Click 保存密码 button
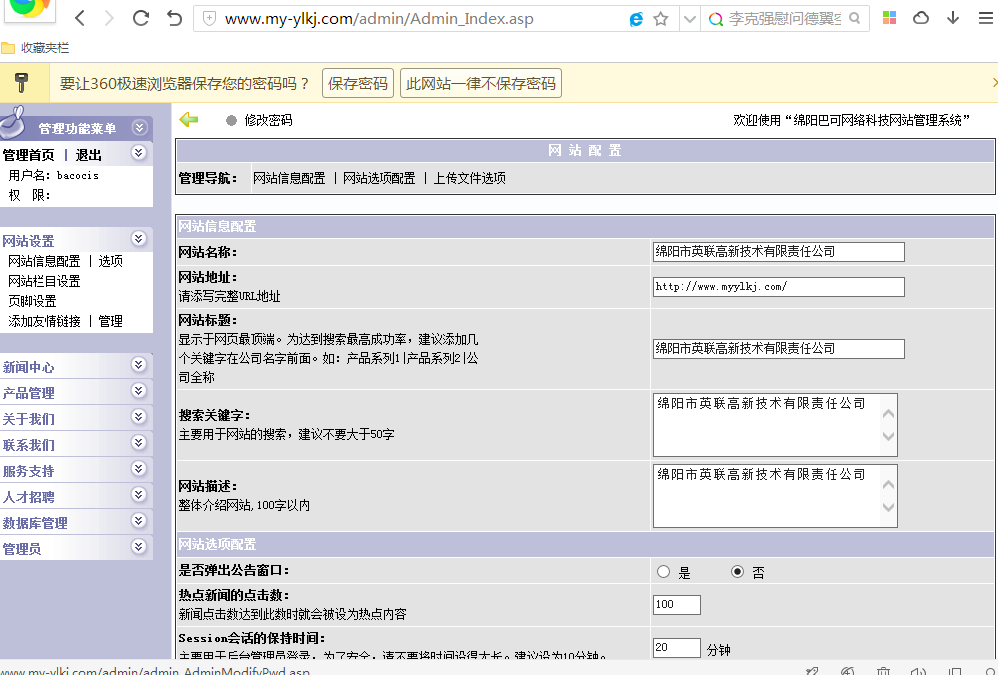This screenshot has height=675, width=998. (358, 83)
